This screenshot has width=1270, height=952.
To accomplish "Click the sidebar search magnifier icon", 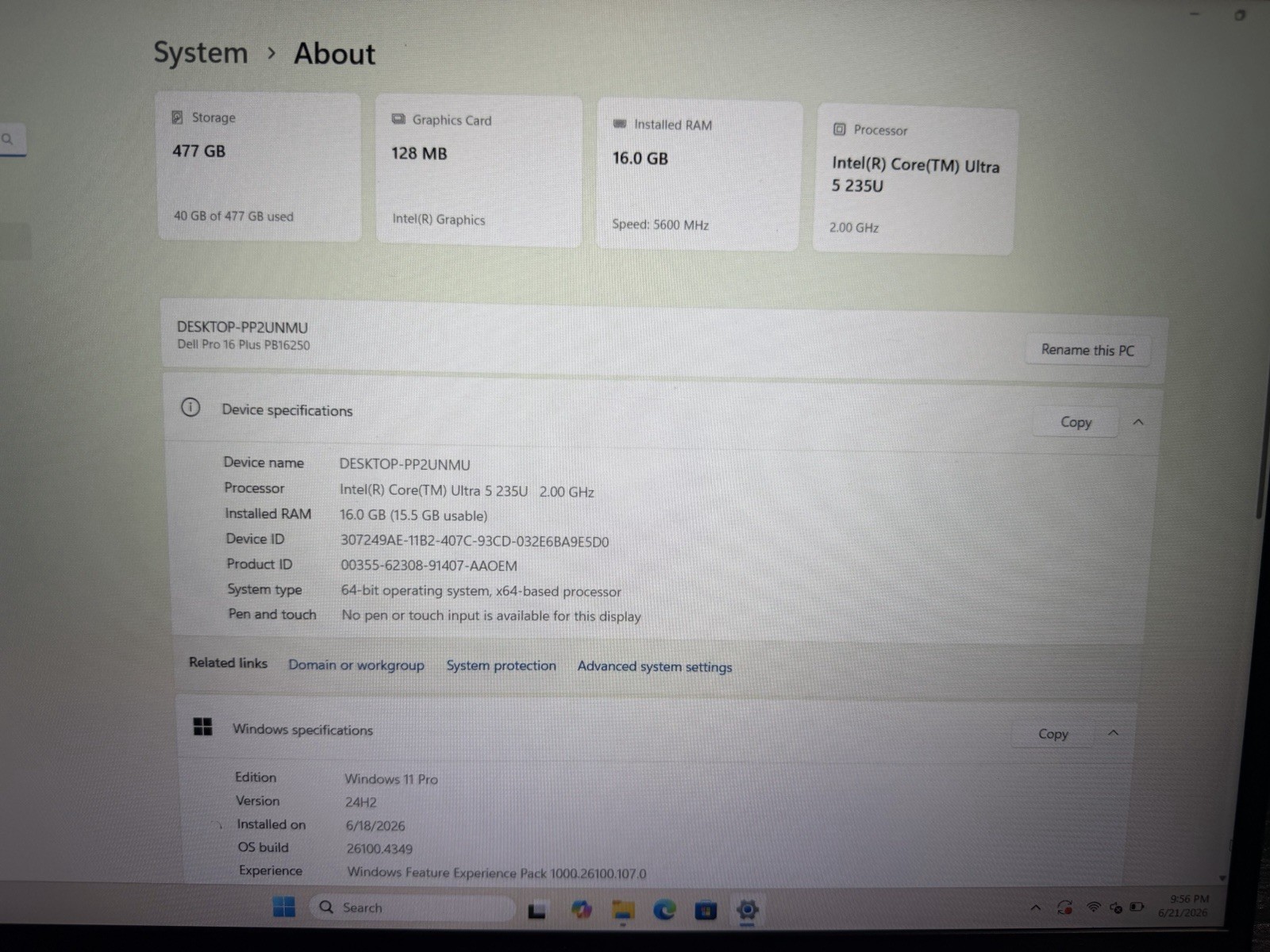I will pos(7,139).
